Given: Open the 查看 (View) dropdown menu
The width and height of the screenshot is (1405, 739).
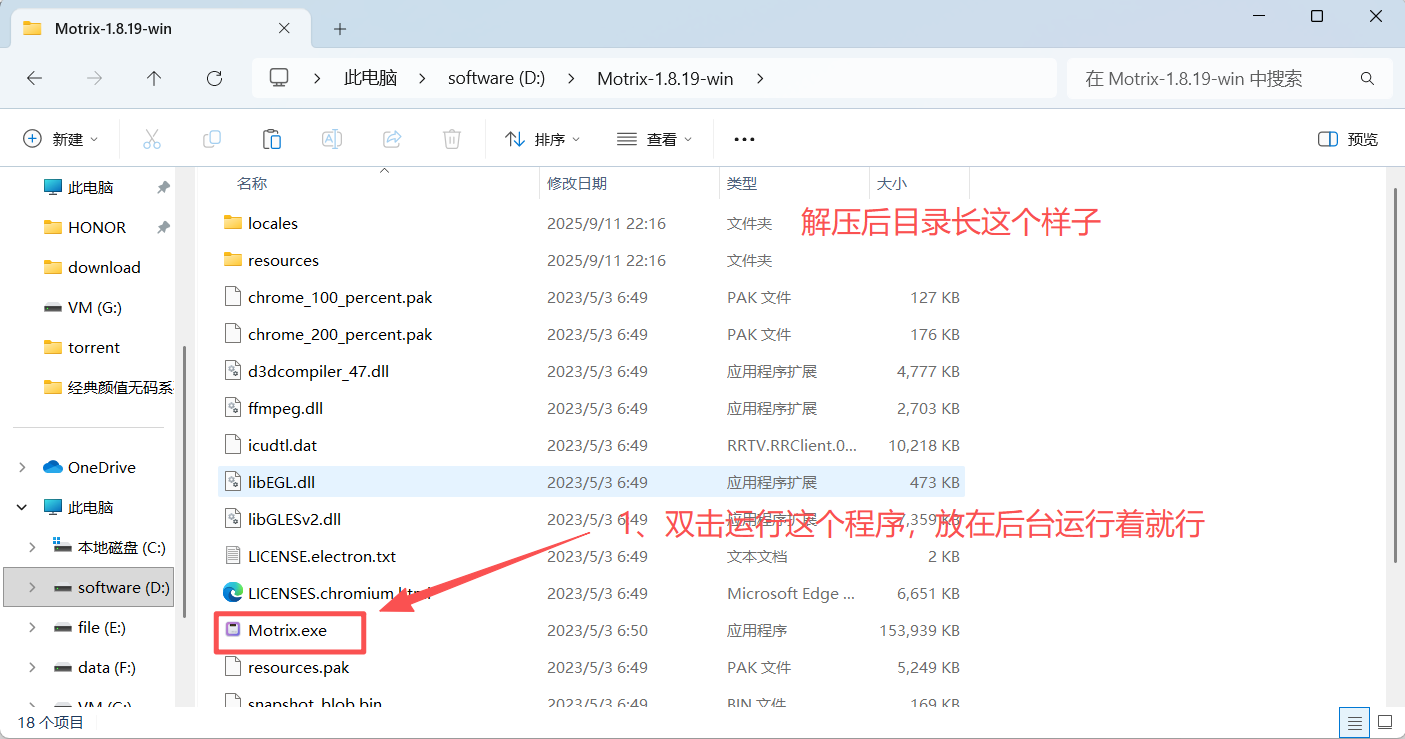Looking at the screenshot, I should point(655,139).
